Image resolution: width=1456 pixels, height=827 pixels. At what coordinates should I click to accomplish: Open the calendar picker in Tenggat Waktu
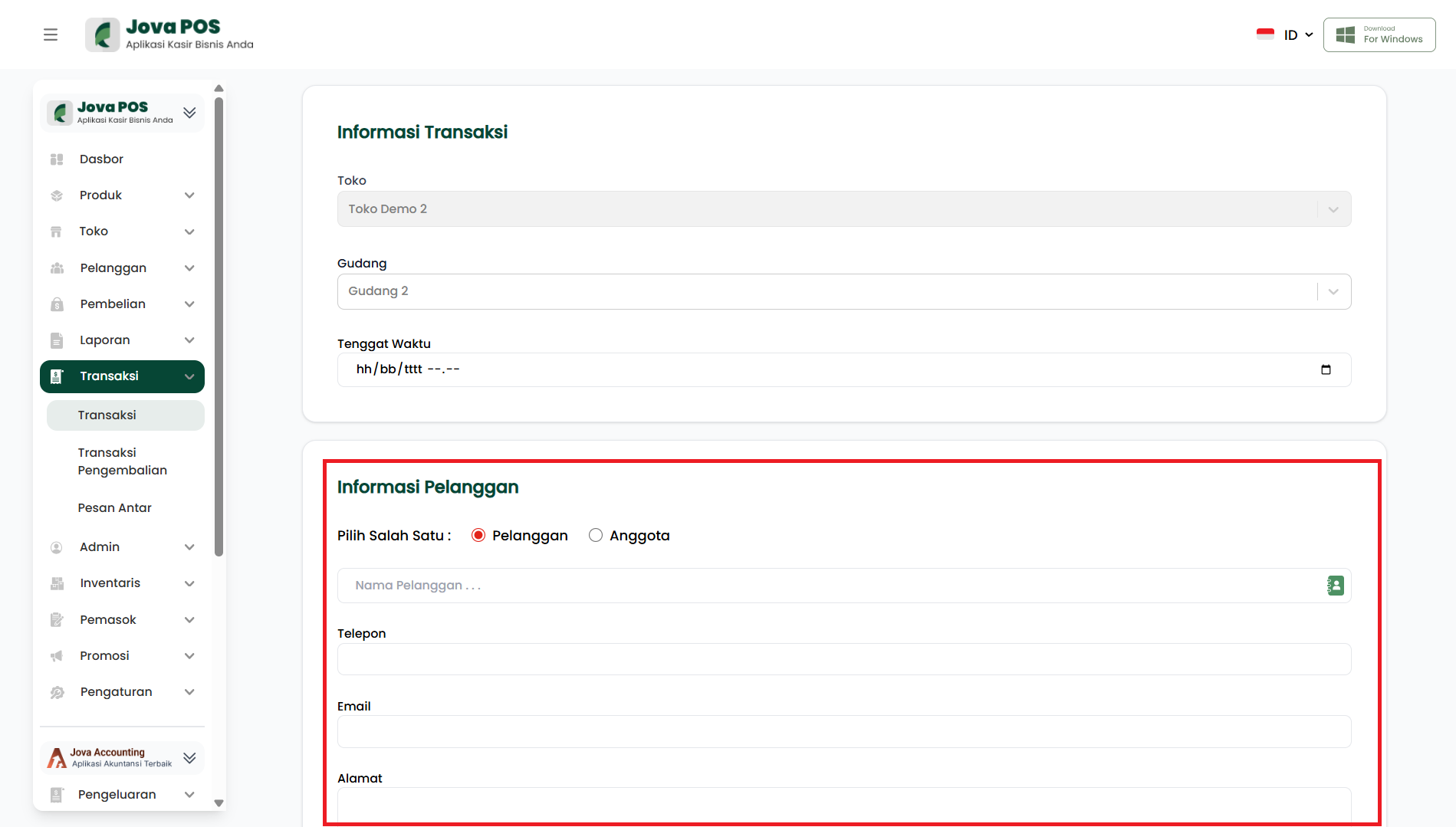point(1326,369)
